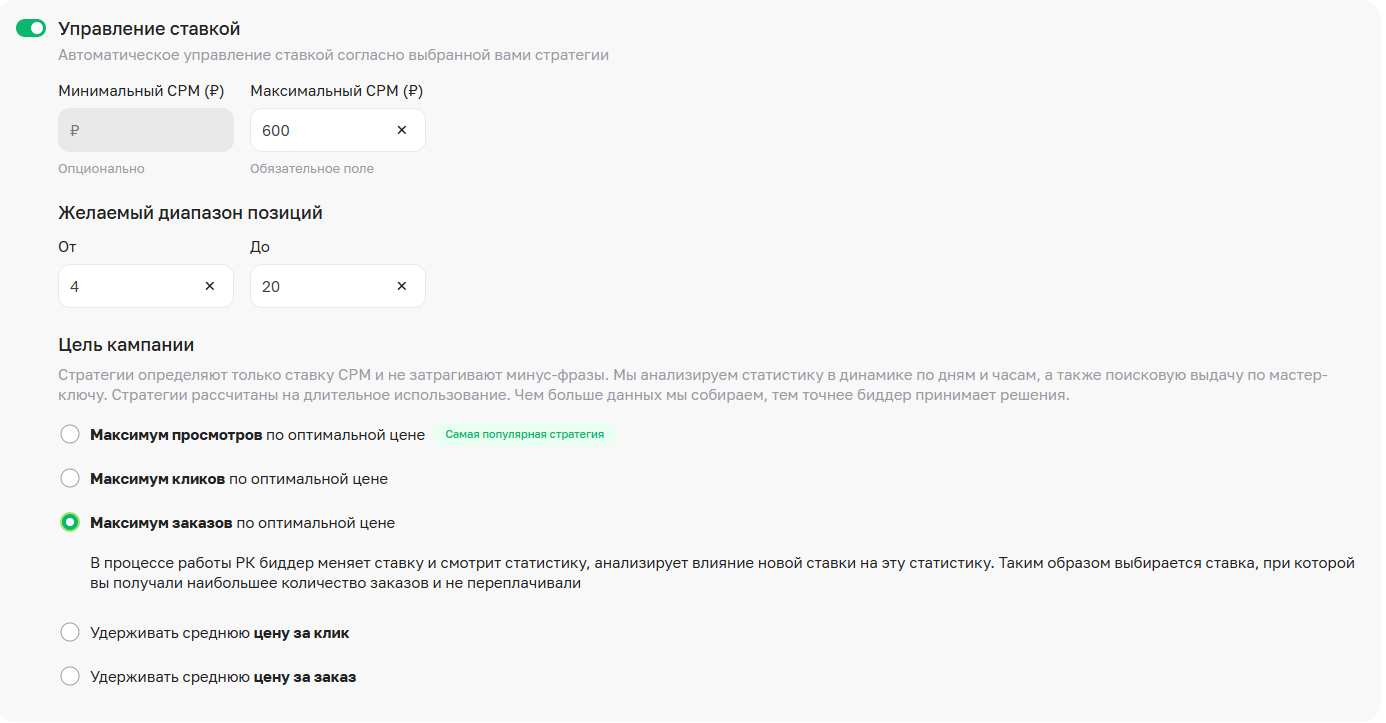
Task: Focus the Максимальный CPM field showing 600
Action: (320, 130)
